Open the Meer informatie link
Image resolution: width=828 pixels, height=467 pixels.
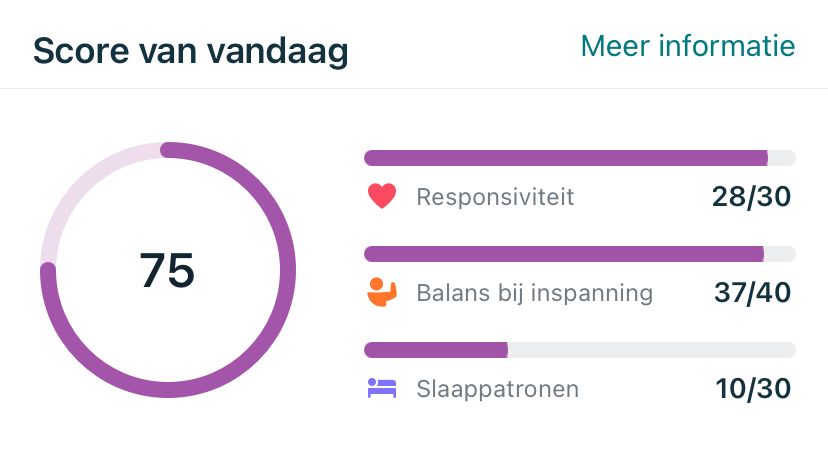[687, 46]
